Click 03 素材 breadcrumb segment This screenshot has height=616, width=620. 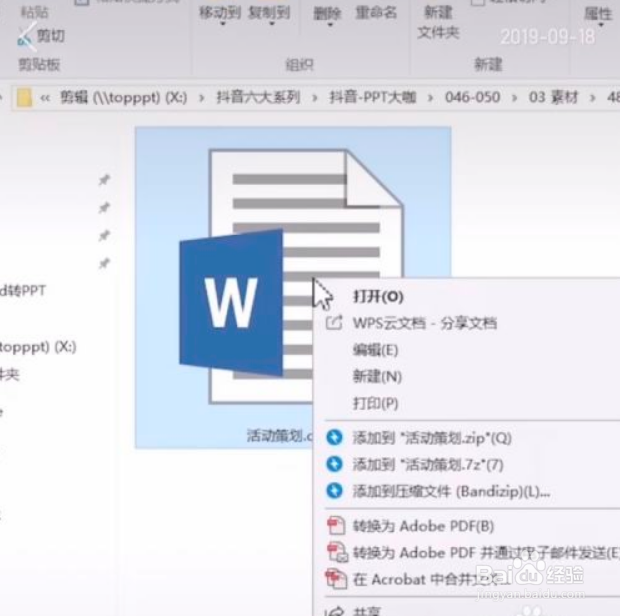554,97
